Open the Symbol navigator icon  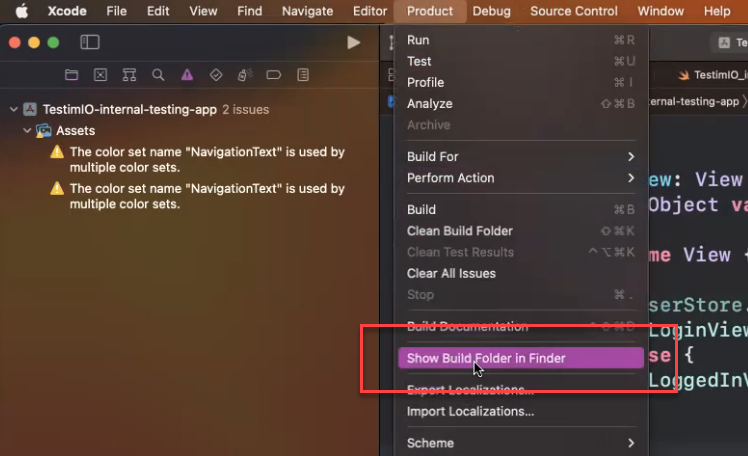(x=129, y=75)
